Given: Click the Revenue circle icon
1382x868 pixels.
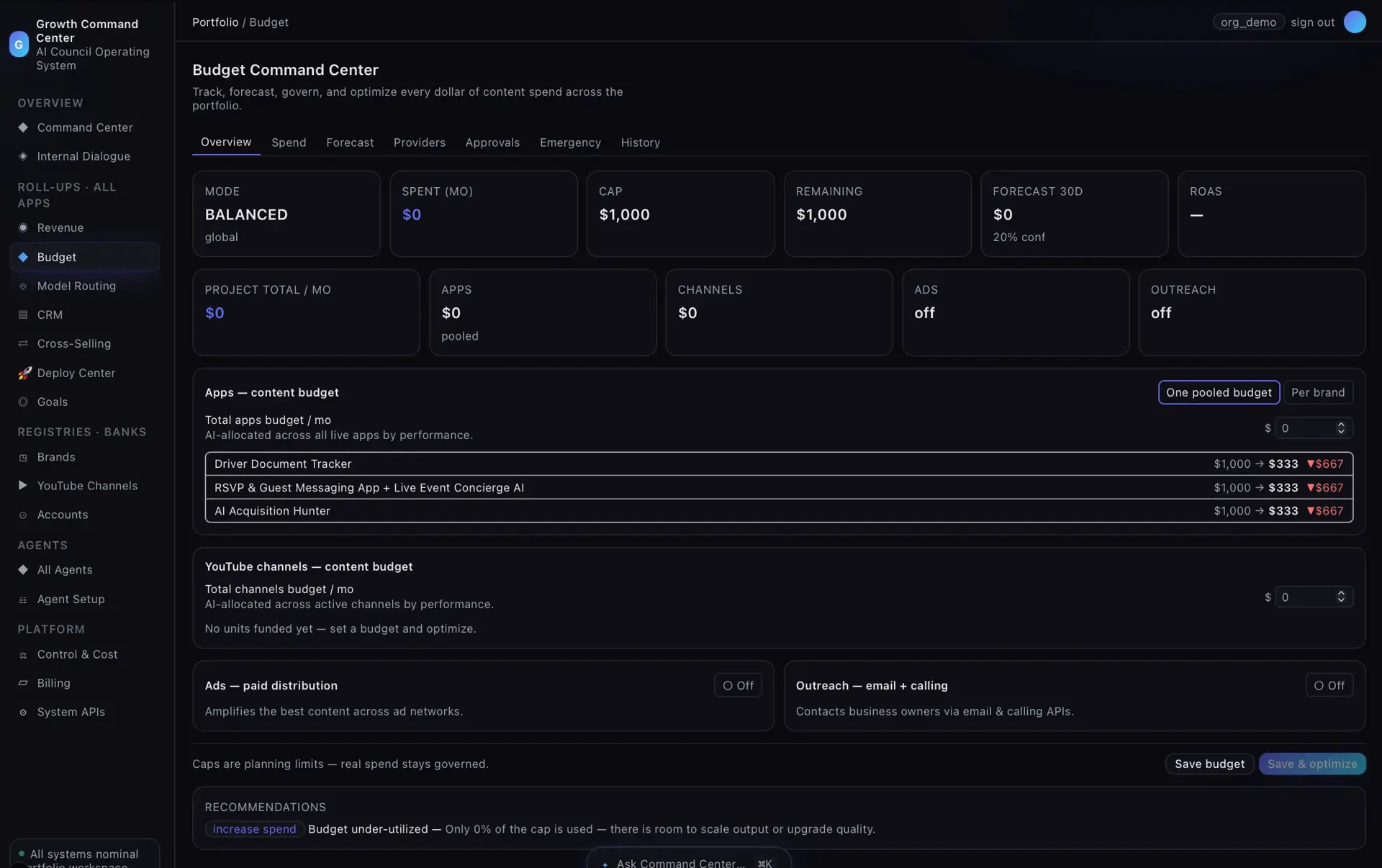Looking at the screenshot, I should coord(23,227).
